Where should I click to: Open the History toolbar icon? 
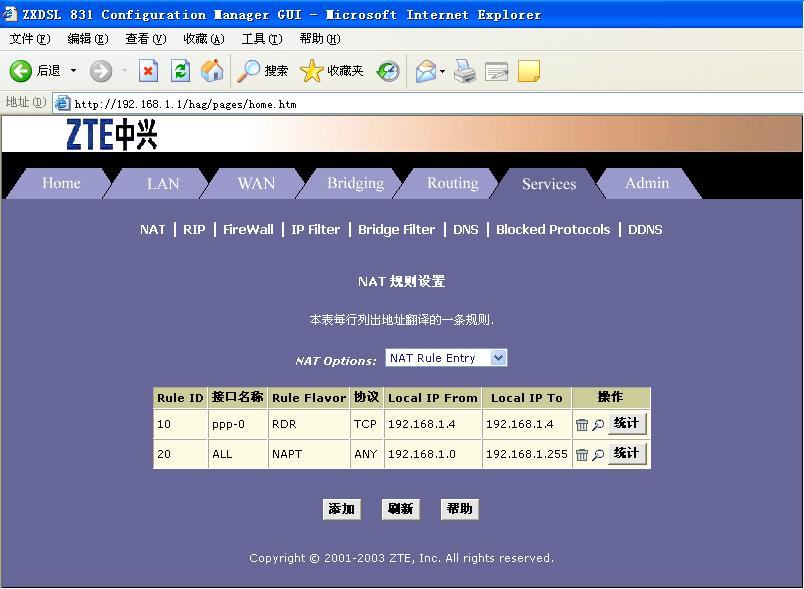tap(388, 71)
